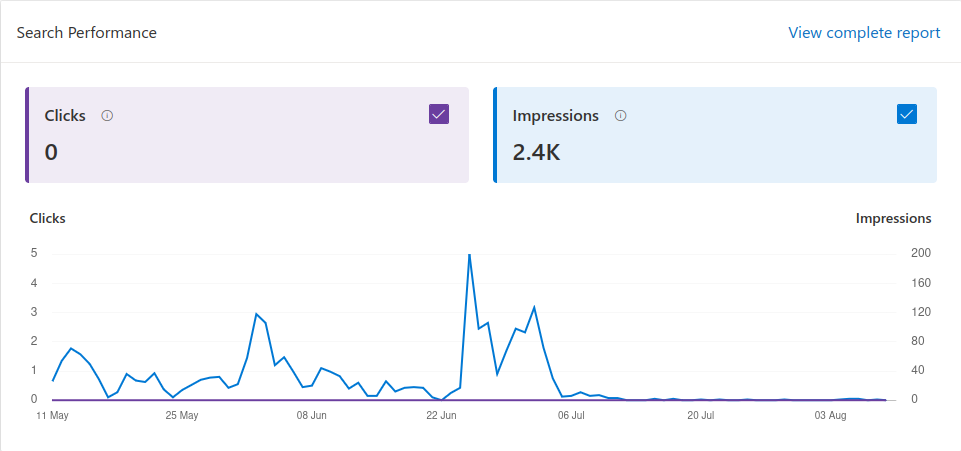Viewport: 961px width, 451px height.
Task: Click the Search Performance heading
Action: tap(86, 32)
